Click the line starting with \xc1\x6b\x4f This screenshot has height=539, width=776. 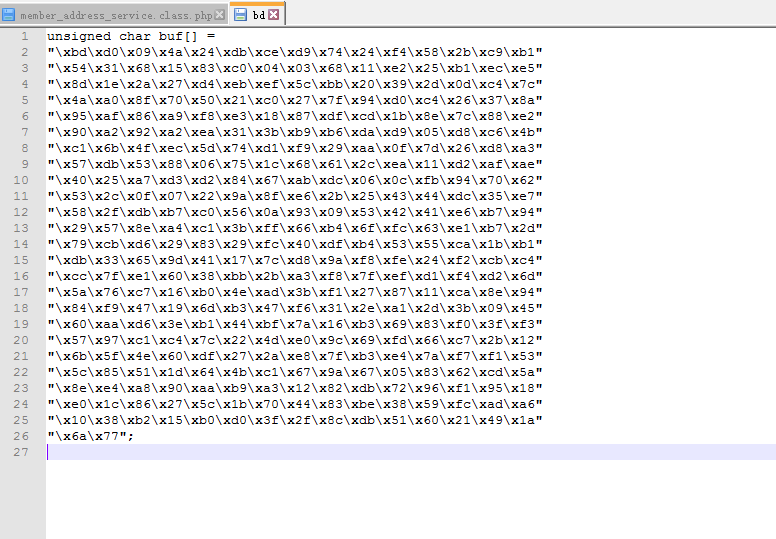pyautogui.click(x=295, y=148)
